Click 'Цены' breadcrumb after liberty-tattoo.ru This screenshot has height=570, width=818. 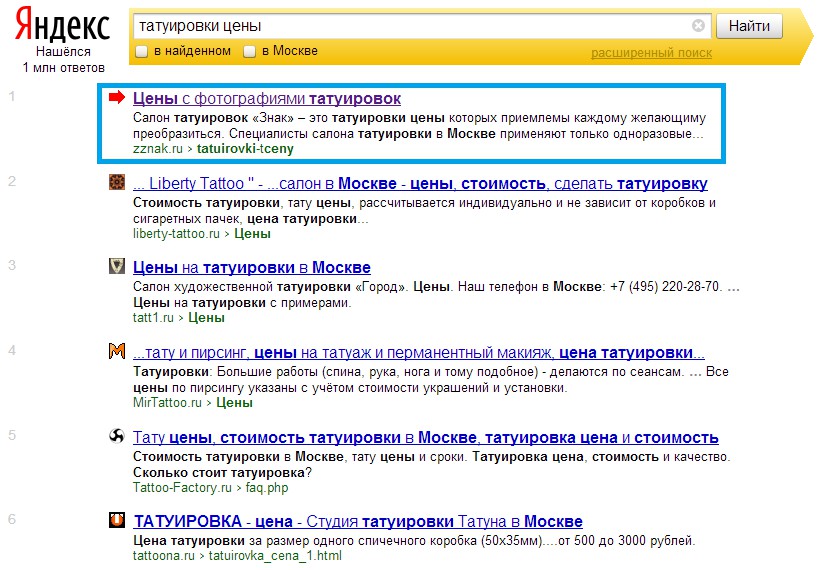pos(252,234)
